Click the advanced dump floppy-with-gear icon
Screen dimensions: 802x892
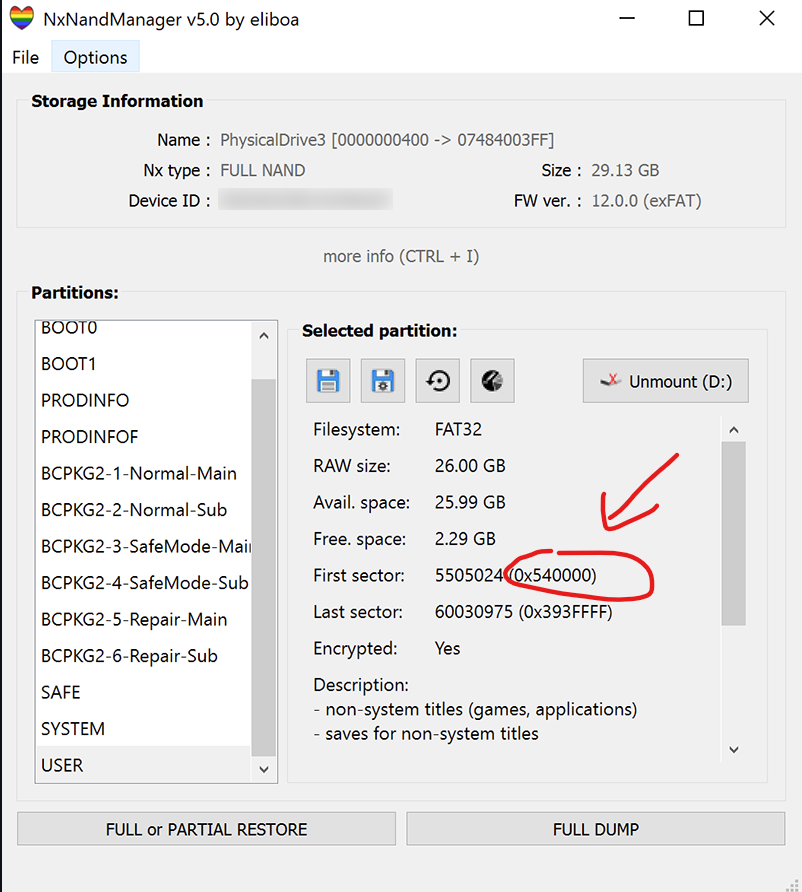pyautogui.click(x=383, y=381)
